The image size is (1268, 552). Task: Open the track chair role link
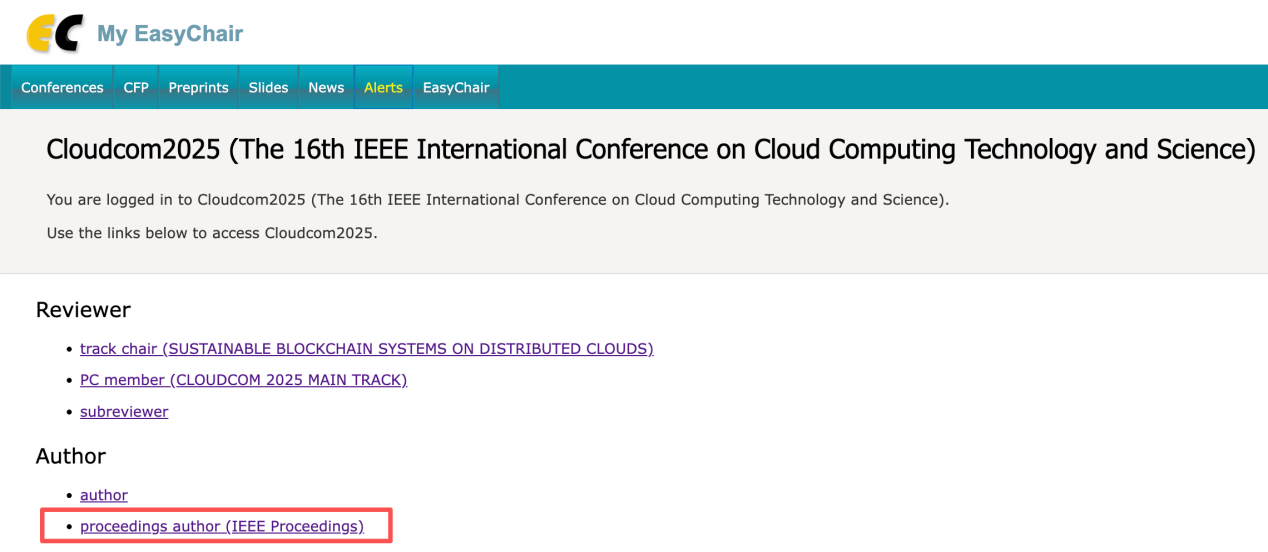click(x=366, y=349)
